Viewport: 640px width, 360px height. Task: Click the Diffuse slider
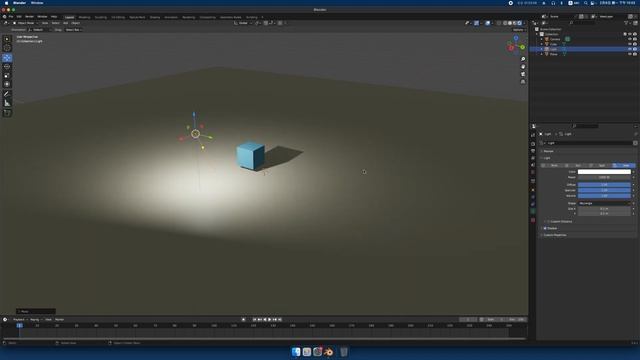[x=604, y=185]
